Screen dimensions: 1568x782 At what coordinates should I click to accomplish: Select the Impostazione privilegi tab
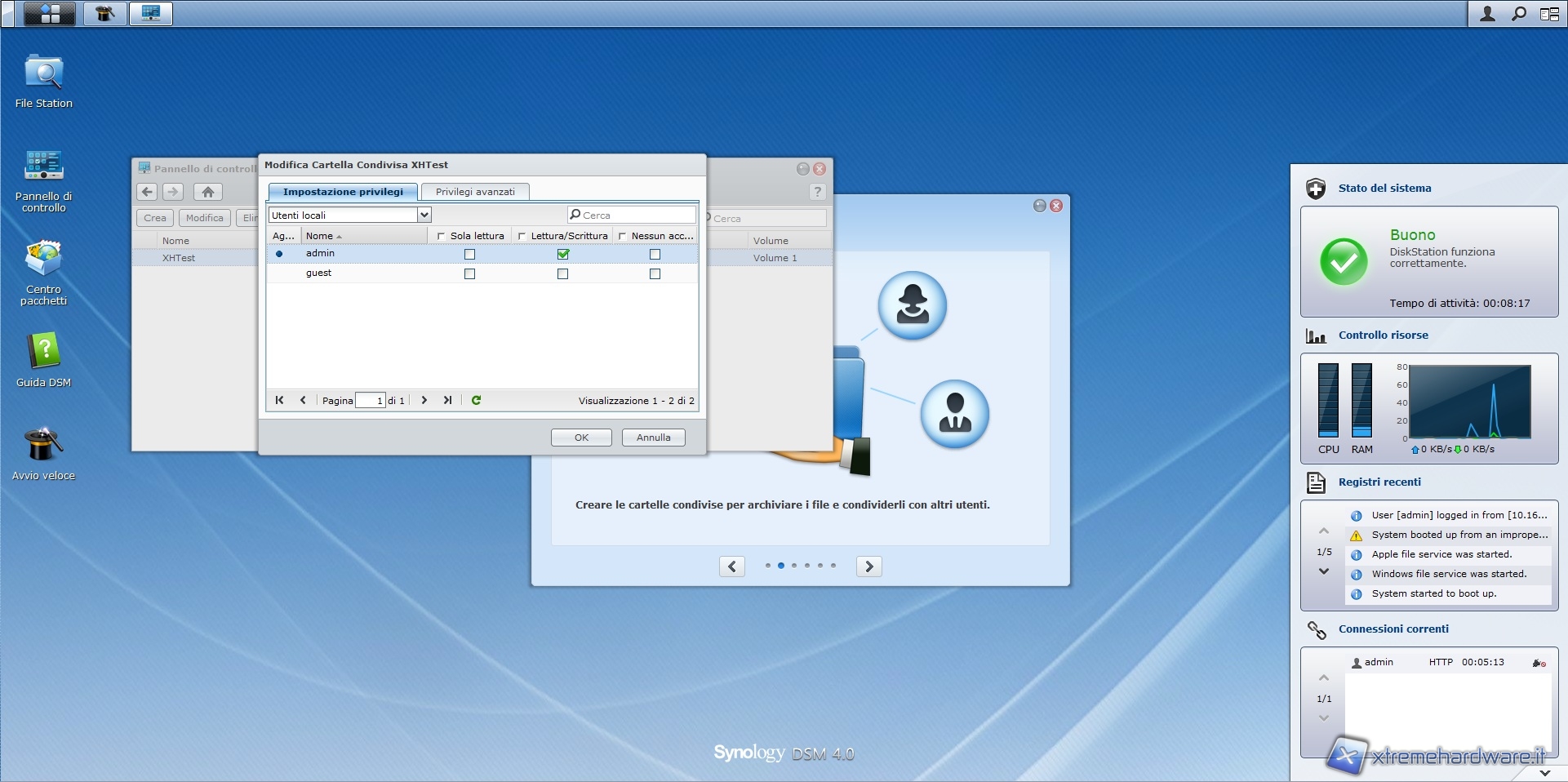click(343, 192)
